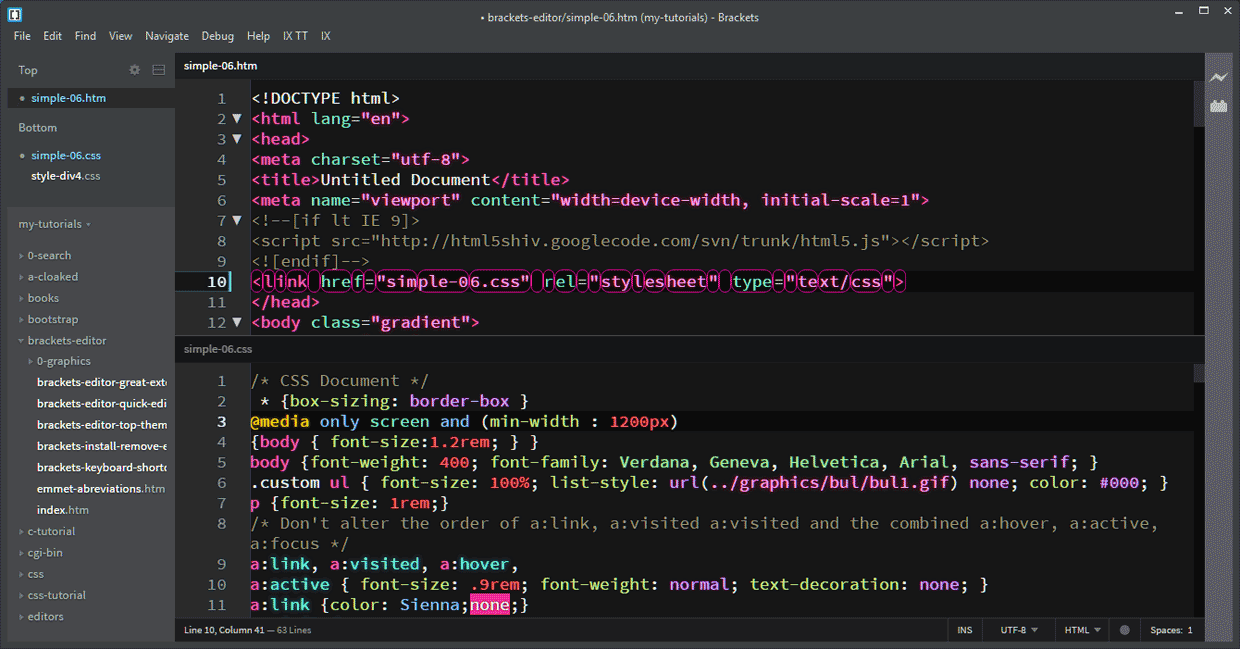
Task: Open the brackets-editor-great-ext file in tree
Action: pos(101,383)
